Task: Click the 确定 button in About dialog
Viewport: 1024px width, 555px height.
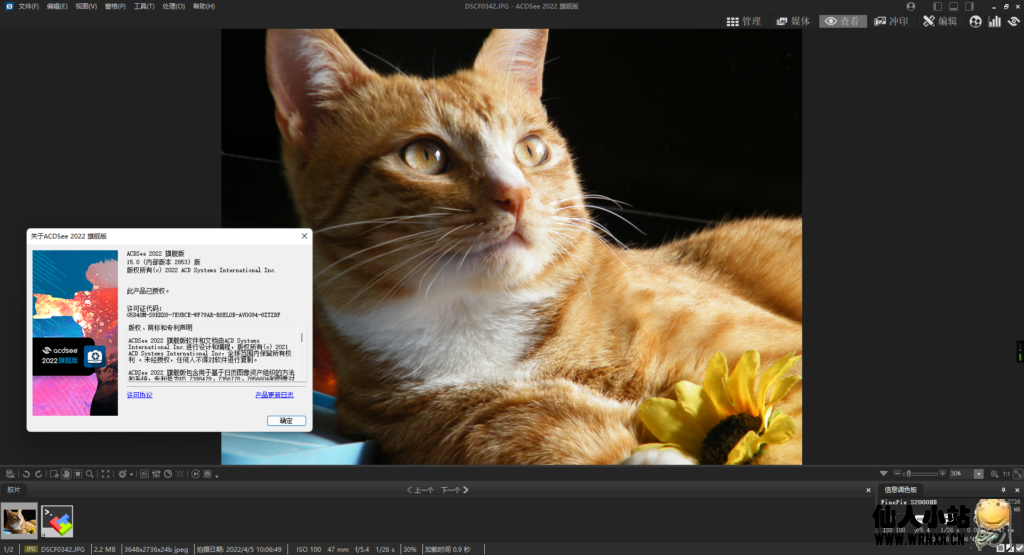Action: point(286,420)
